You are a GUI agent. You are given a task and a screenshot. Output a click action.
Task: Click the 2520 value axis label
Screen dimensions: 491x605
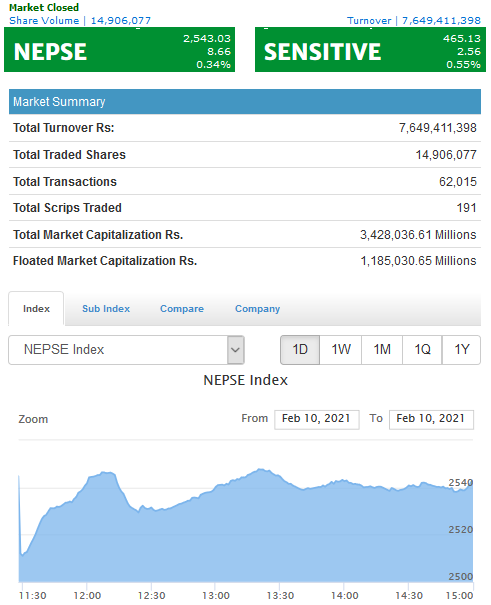461,530
